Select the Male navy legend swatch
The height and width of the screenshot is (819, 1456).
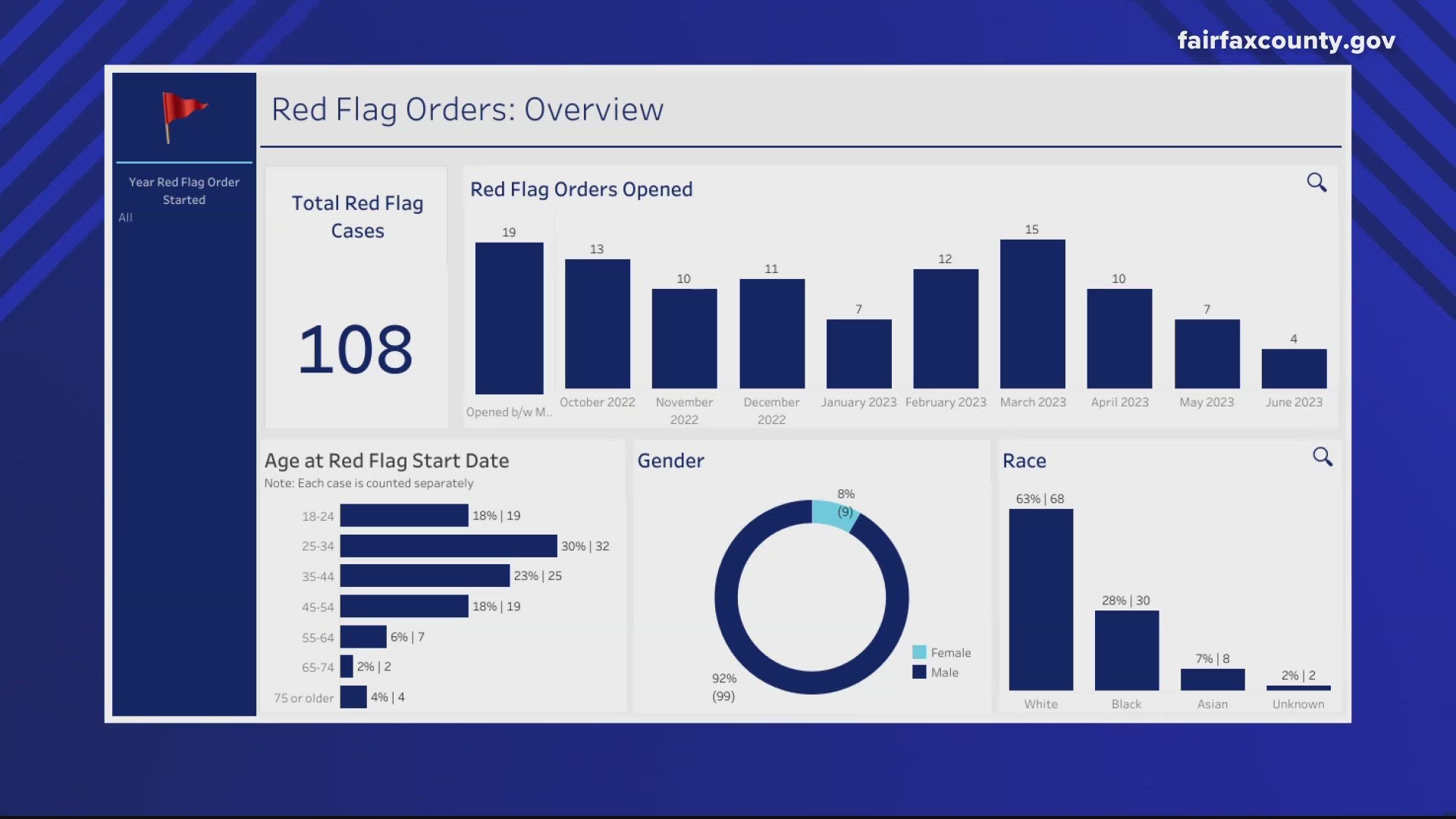click(x=919, y=672)
